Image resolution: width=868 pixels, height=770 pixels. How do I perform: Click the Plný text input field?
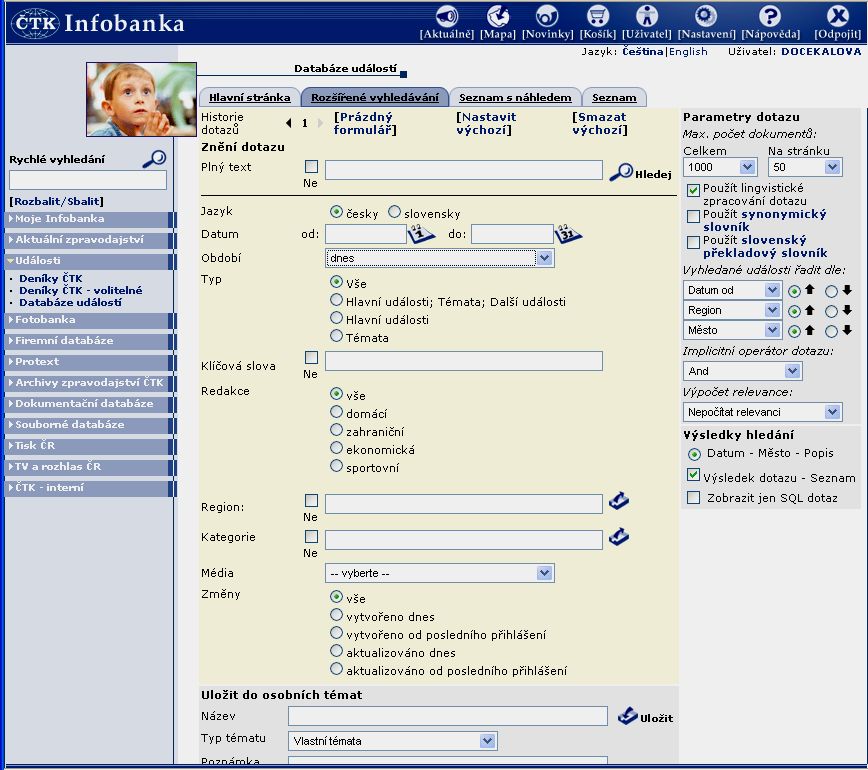(463, 170)
